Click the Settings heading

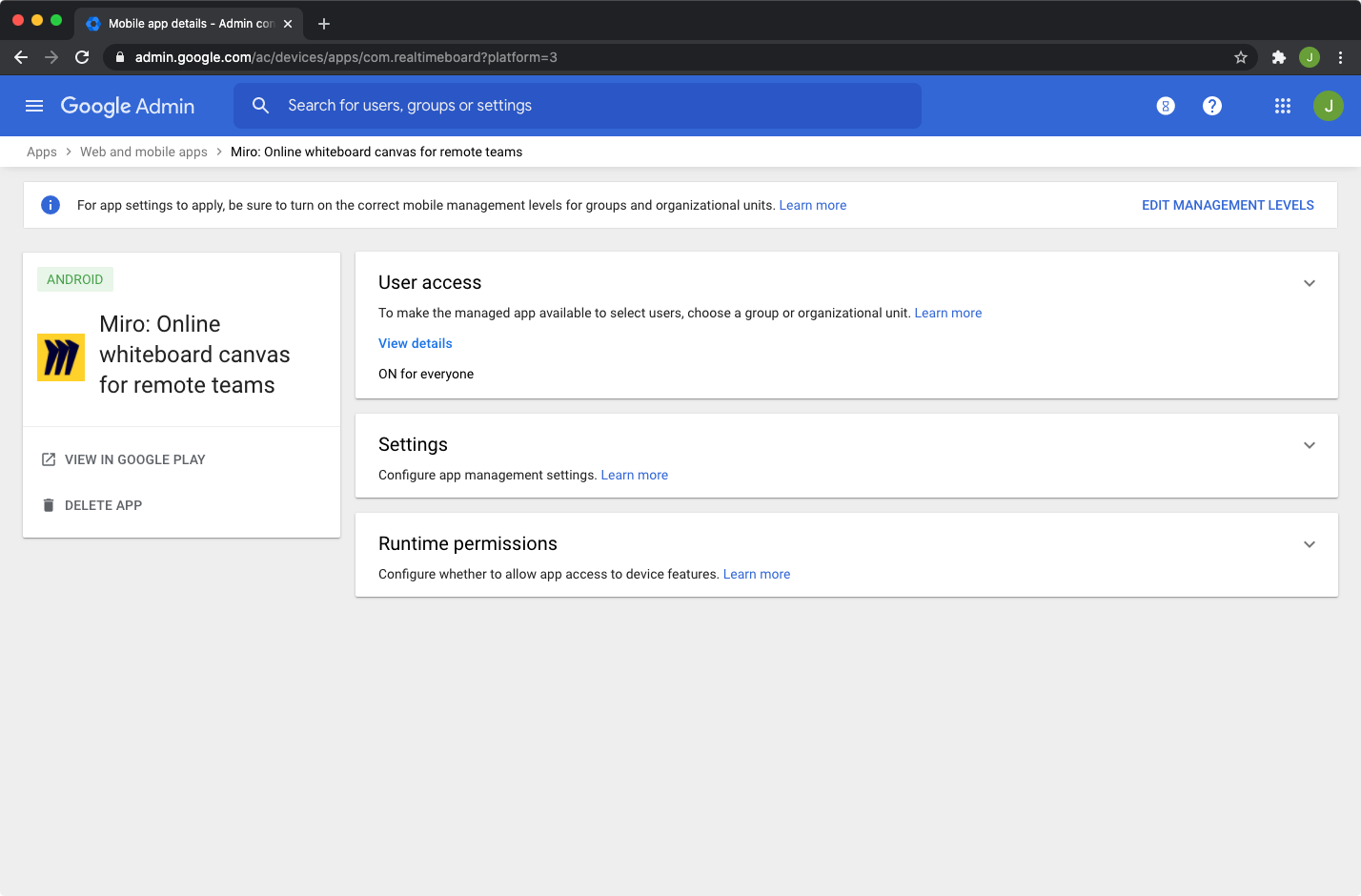(x=413, y=445)
